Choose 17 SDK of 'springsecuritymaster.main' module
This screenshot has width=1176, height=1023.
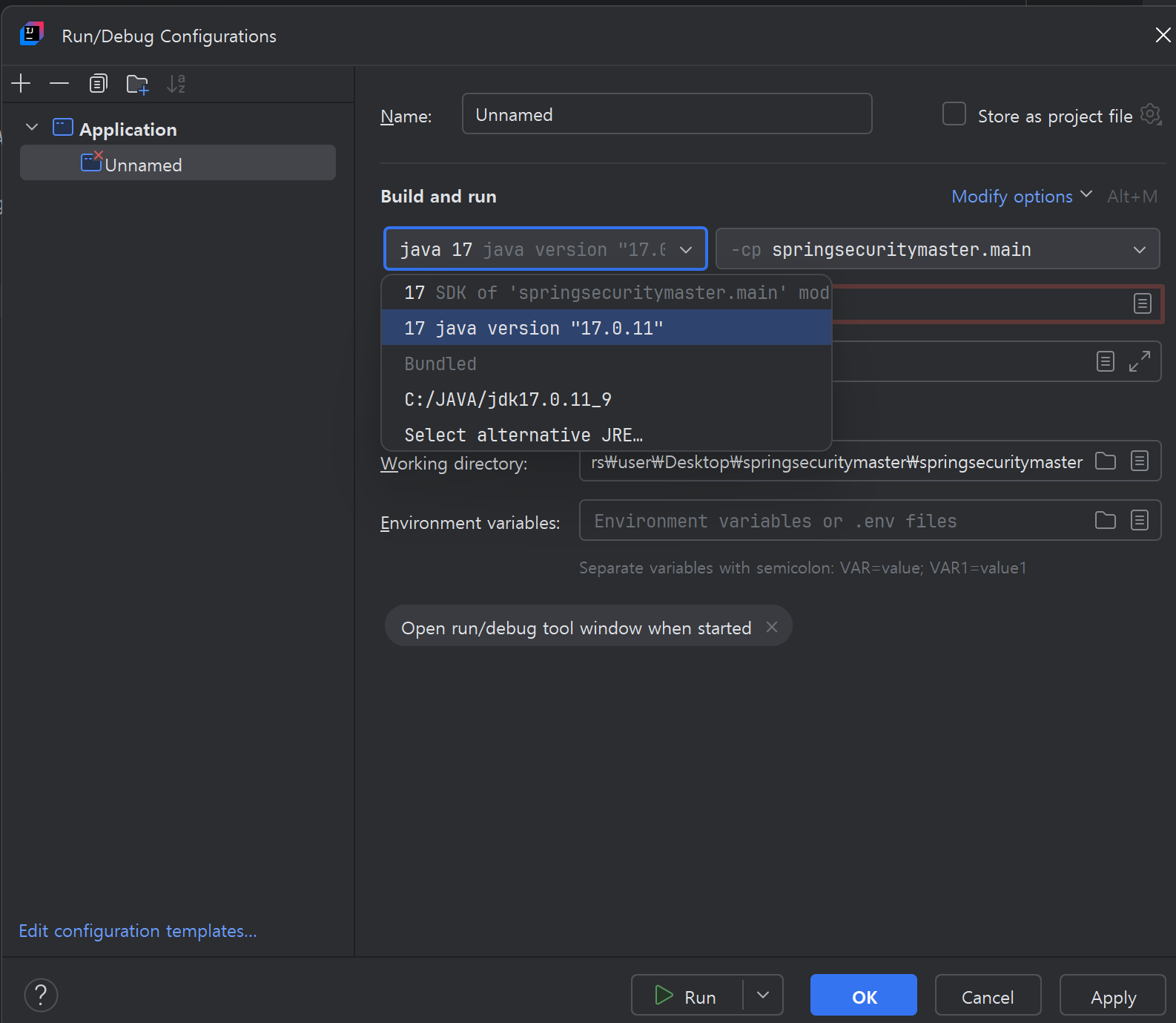pyautogui.click(x=607, y=292)
